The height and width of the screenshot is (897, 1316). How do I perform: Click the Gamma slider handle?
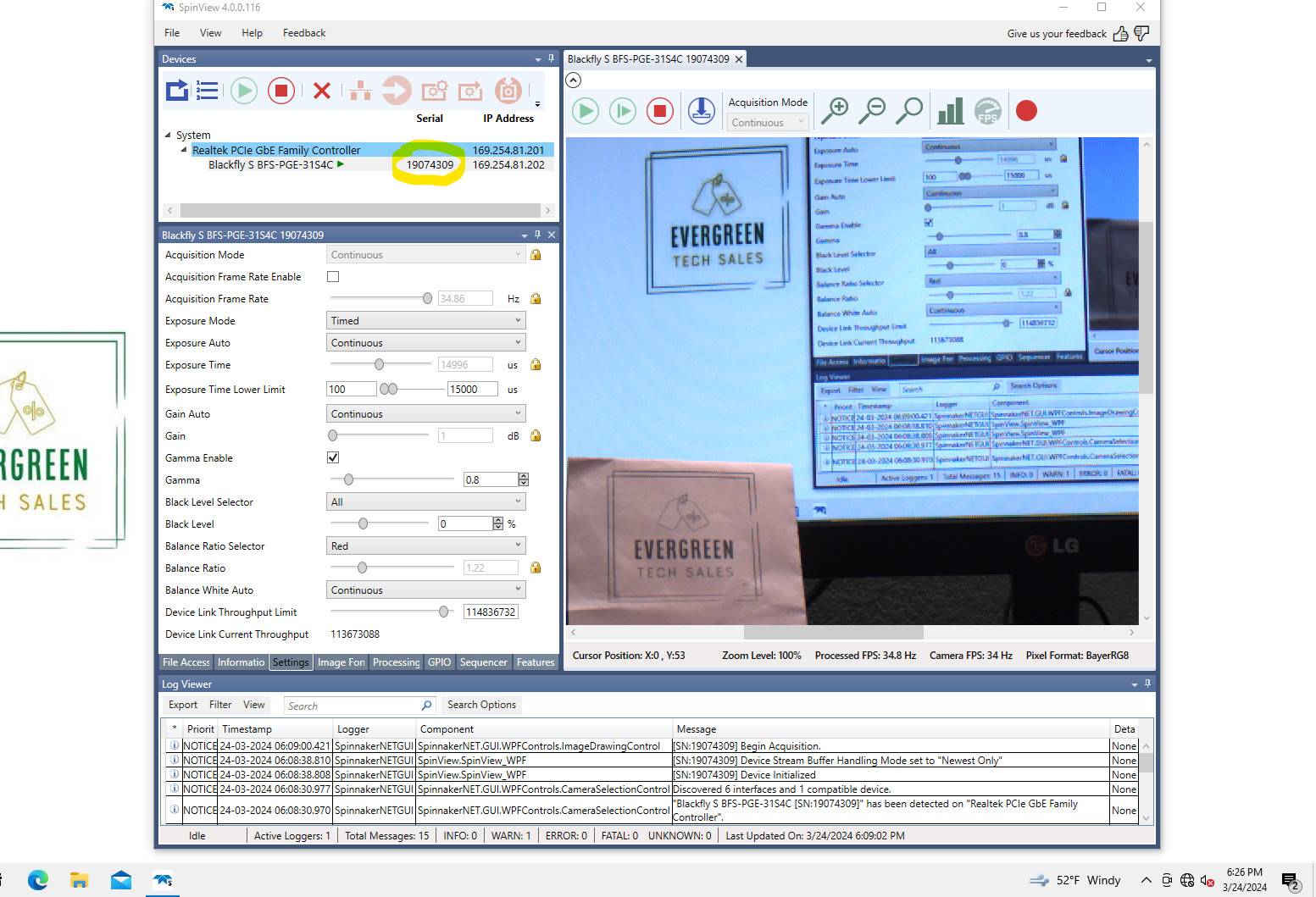coord(348,479)
